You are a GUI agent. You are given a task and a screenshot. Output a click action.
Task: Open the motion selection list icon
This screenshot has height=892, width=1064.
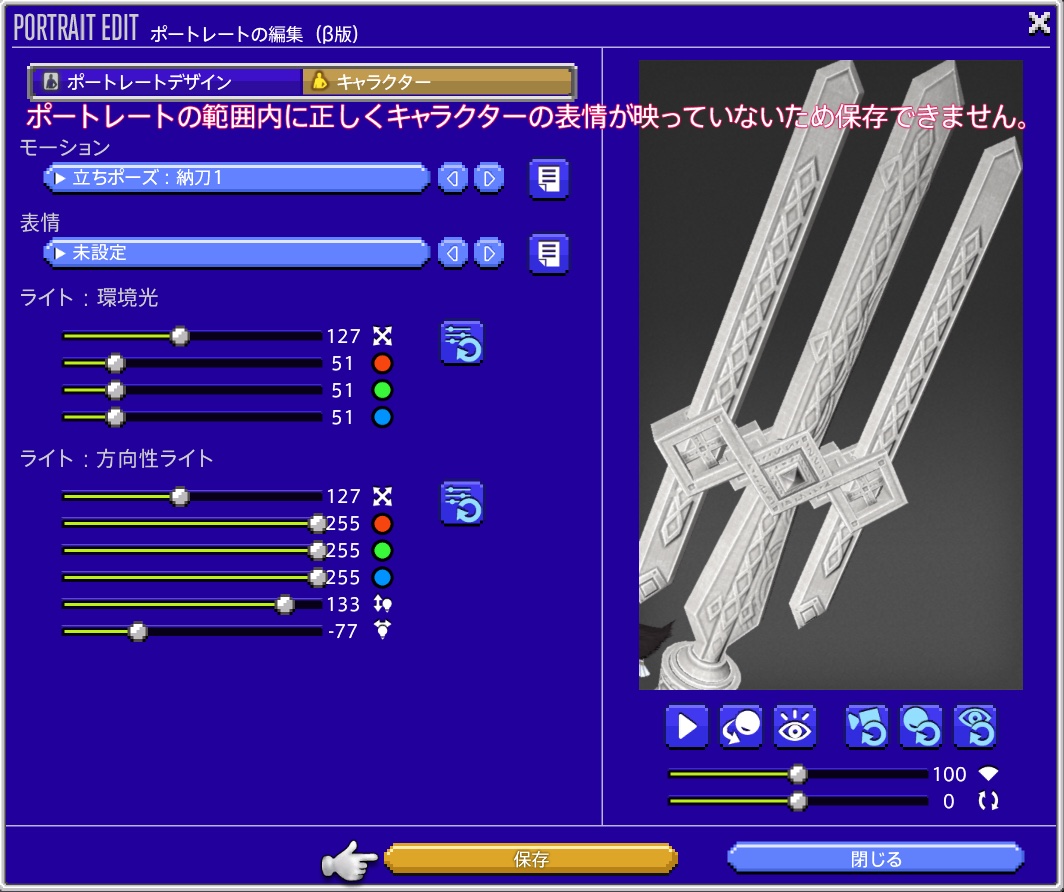click(548, 178)
